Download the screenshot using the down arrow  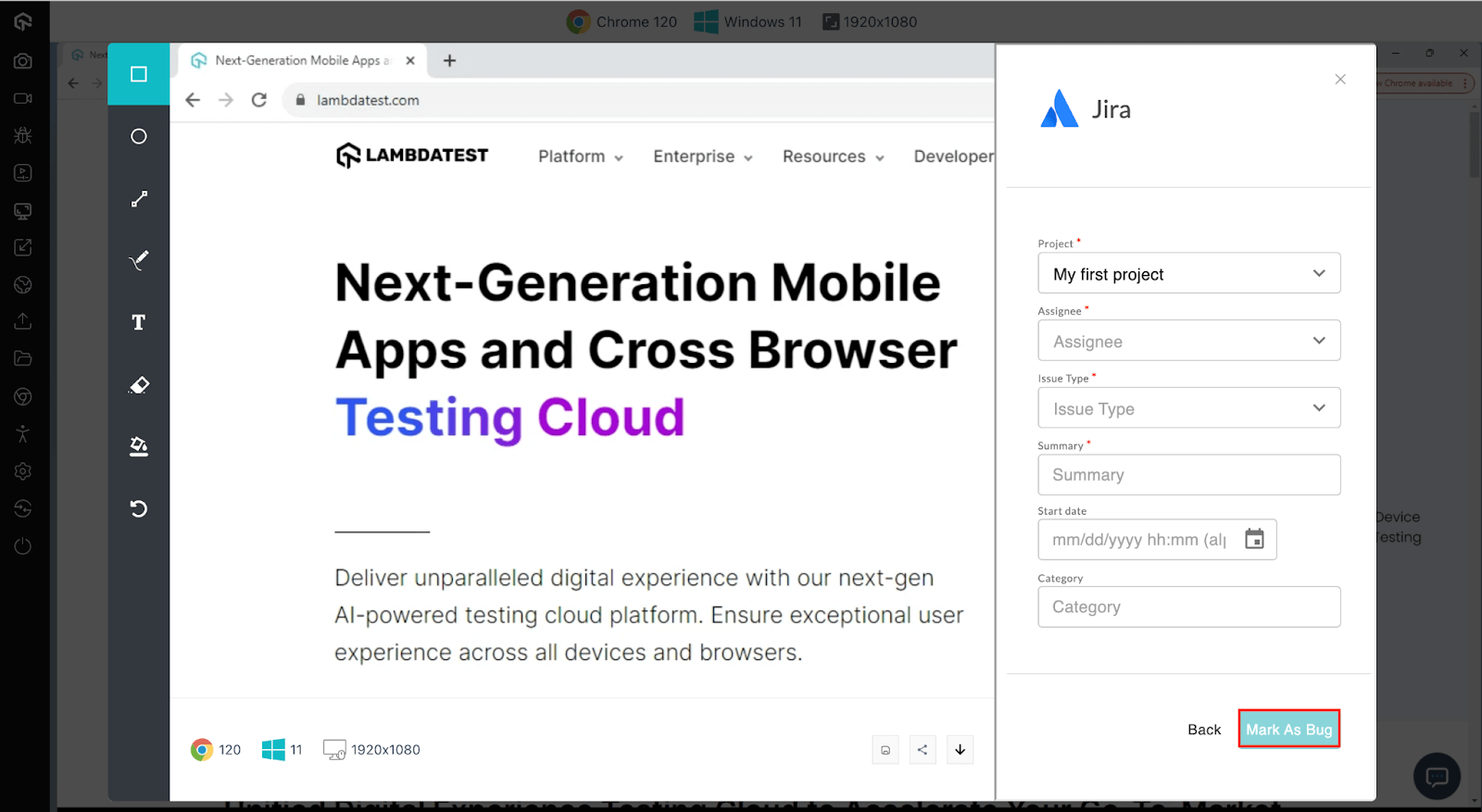(x=960, y=750)
